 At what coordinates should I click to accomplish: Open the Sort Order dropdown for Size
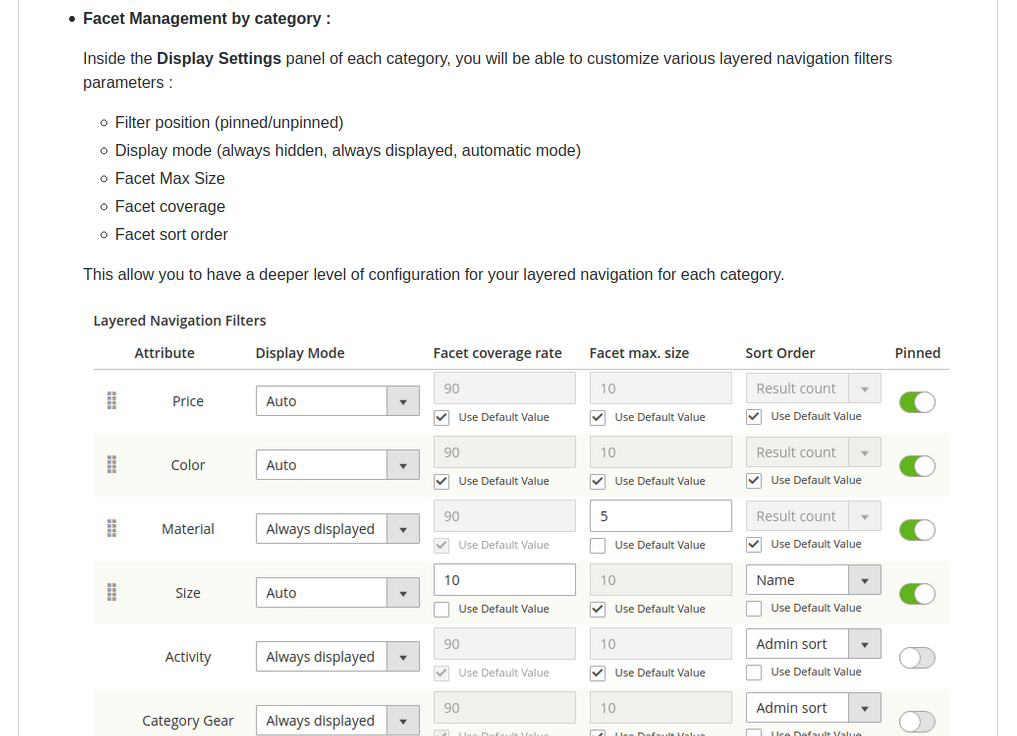[864, 579]
